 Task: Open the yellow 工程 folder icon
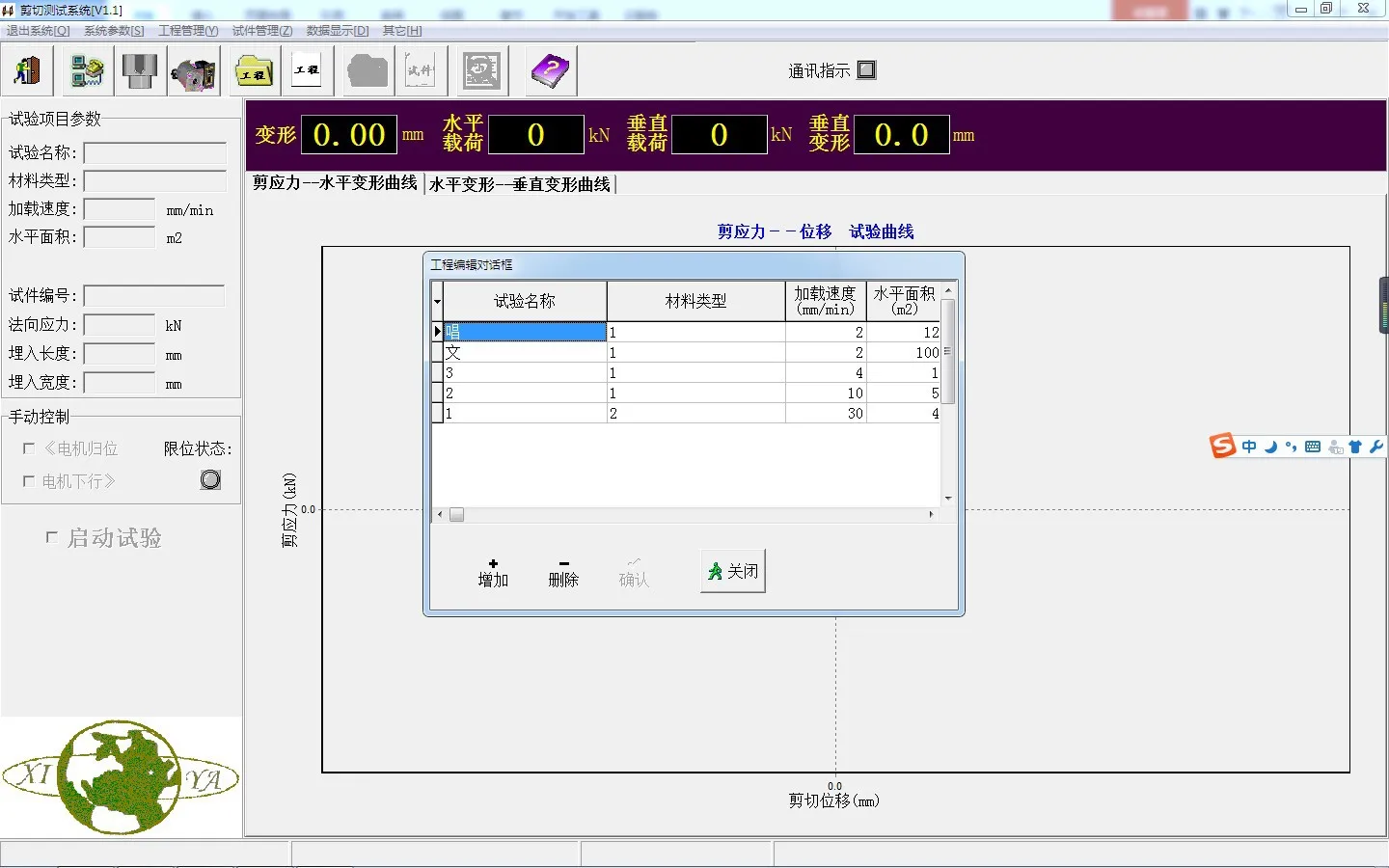pos(255,71)
